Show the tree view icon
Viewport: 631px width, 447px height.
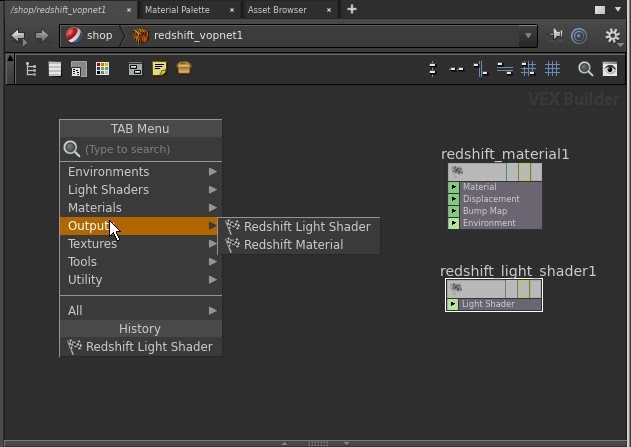click(x=31, y=69)
